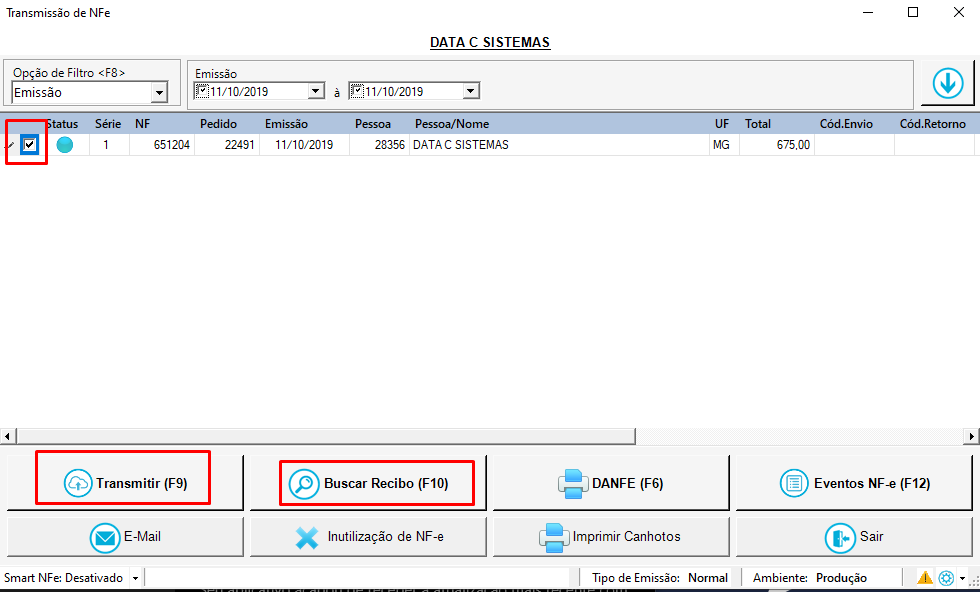Uncheck the row checkbox for NF 651204
The height and width of the screenshot is (592, 980).
pos(30,145)
